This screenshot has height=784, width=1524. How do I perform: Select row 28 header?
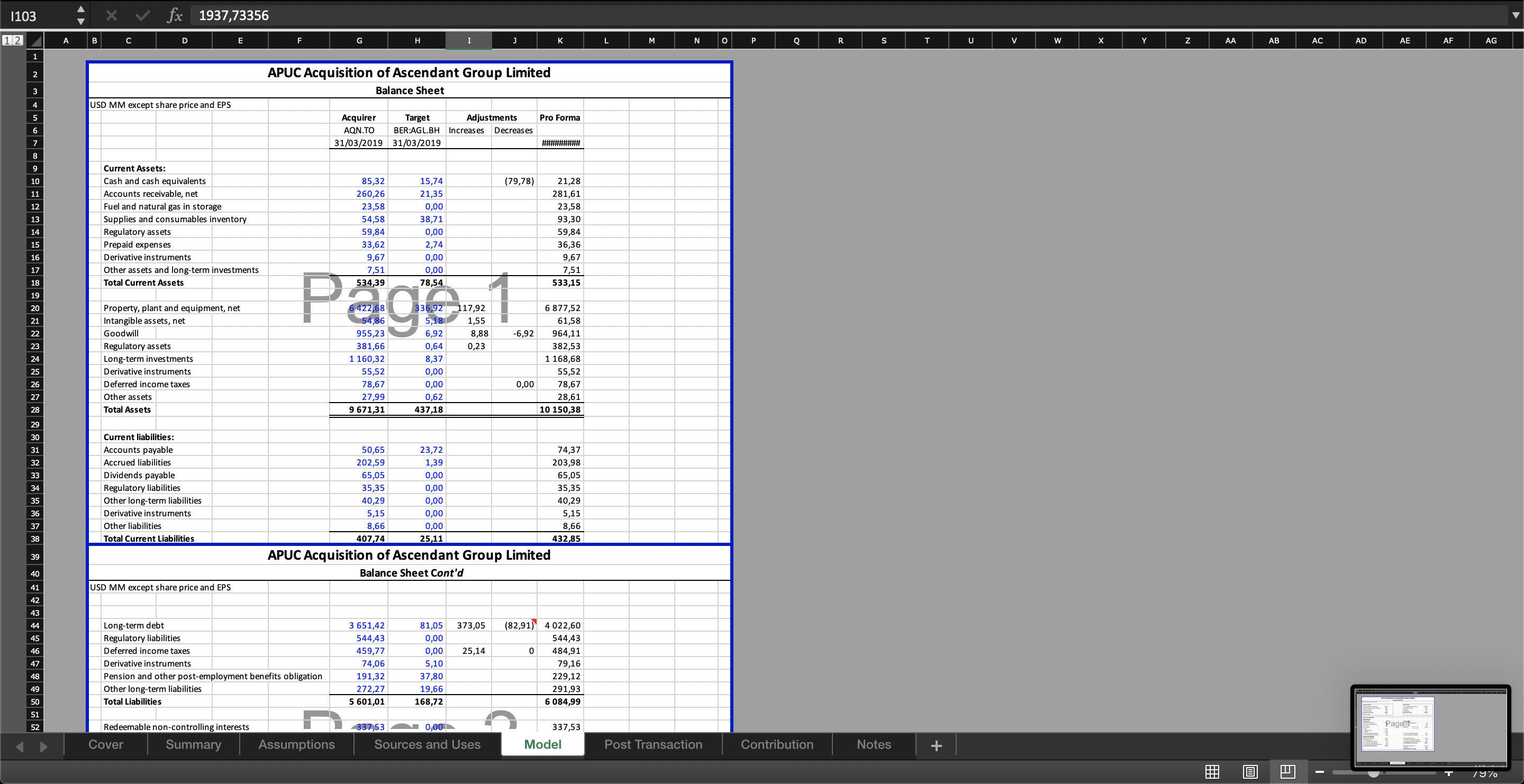click(35, 410)
